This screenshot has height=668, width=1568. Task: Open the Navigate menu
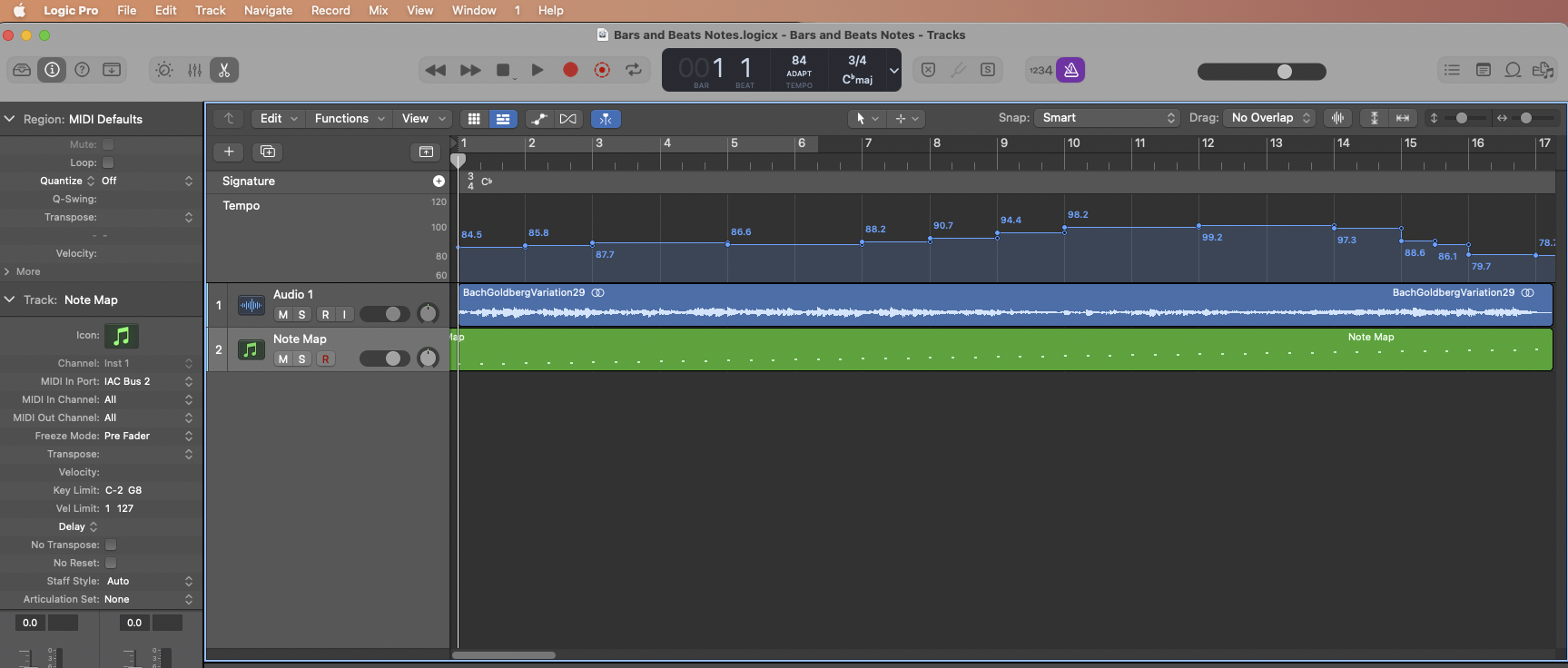tap(268, 10)
